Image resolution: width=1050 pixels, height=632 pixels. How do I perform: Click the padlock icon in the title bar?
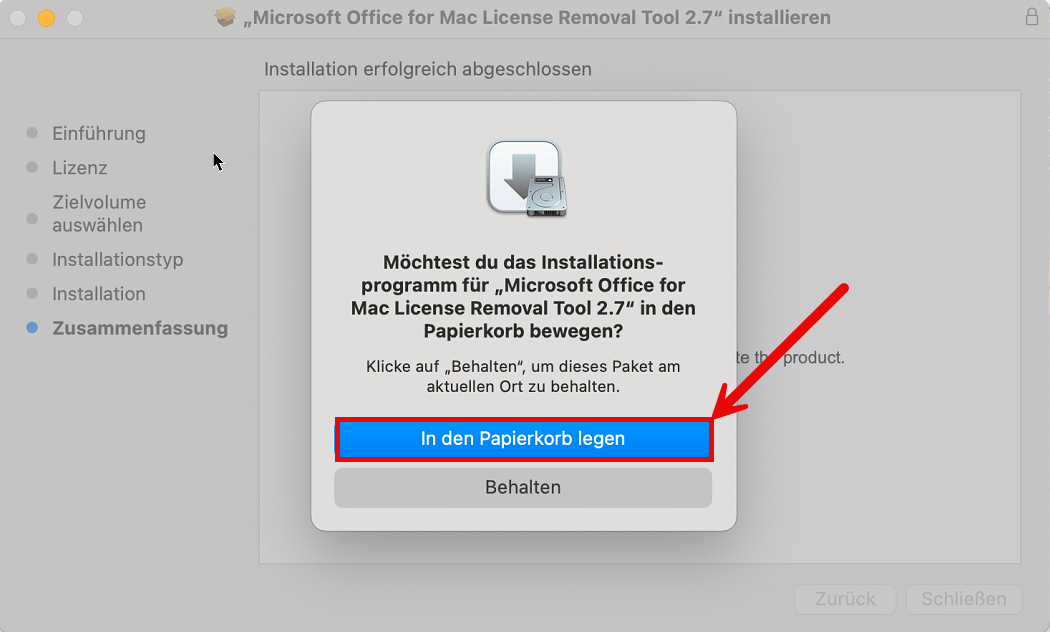coord(1031,17)
